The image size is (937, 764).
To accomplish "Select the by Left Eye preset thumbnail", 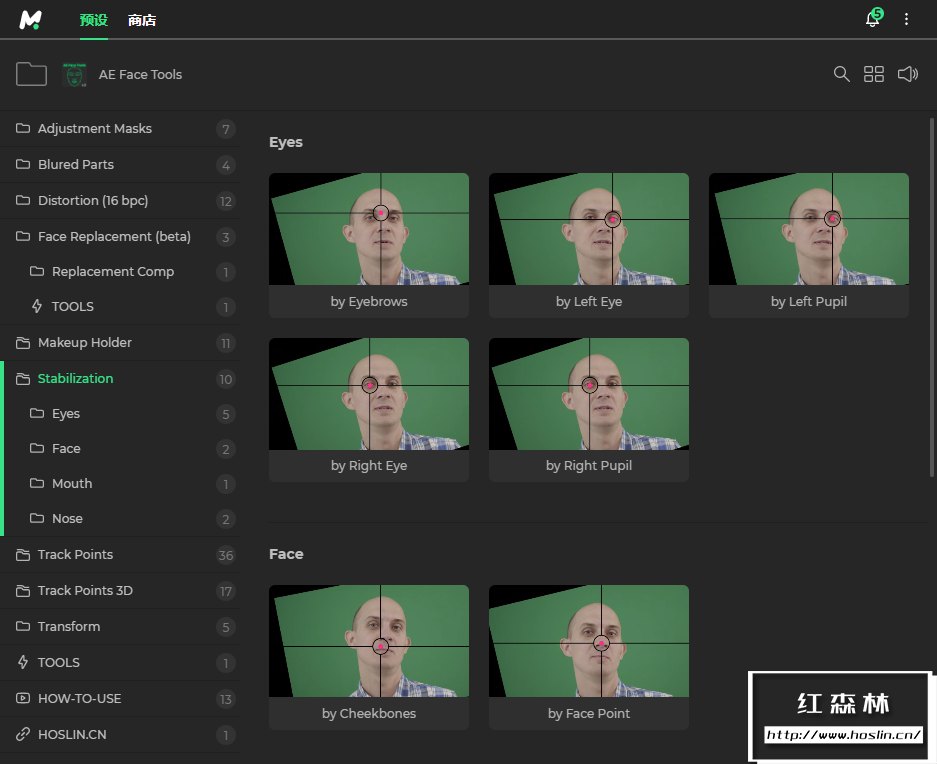I will 589,229.
